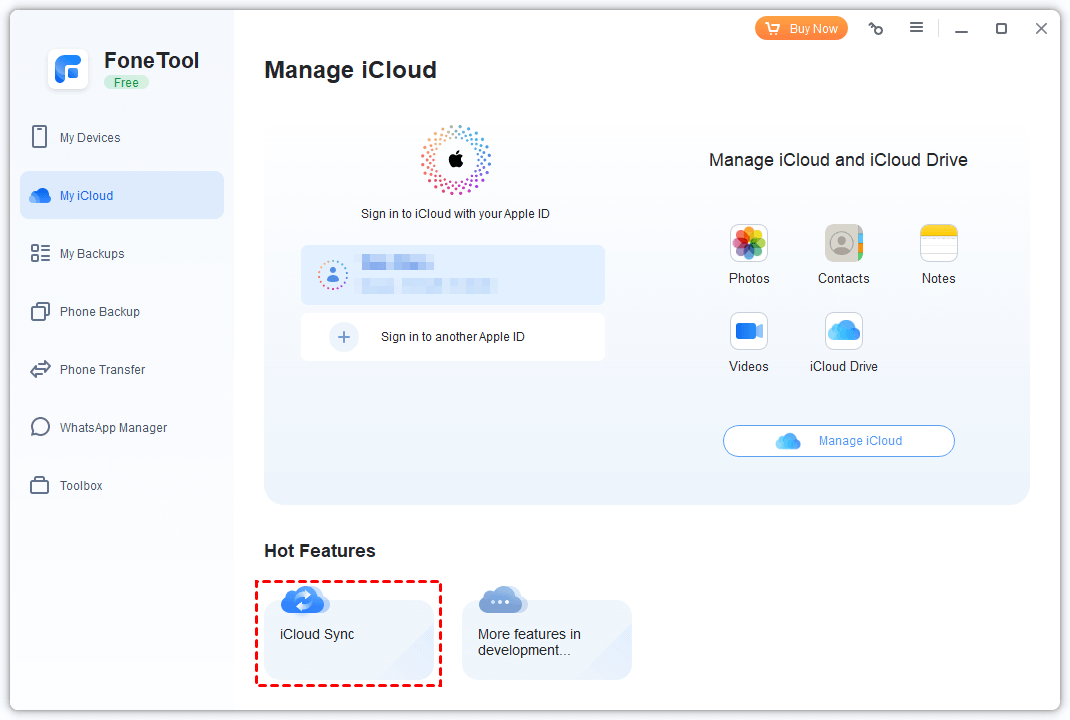This screenshot has width=1070, height=720.
Task: Click the FoneTool logo
Action: coord(68,69)
